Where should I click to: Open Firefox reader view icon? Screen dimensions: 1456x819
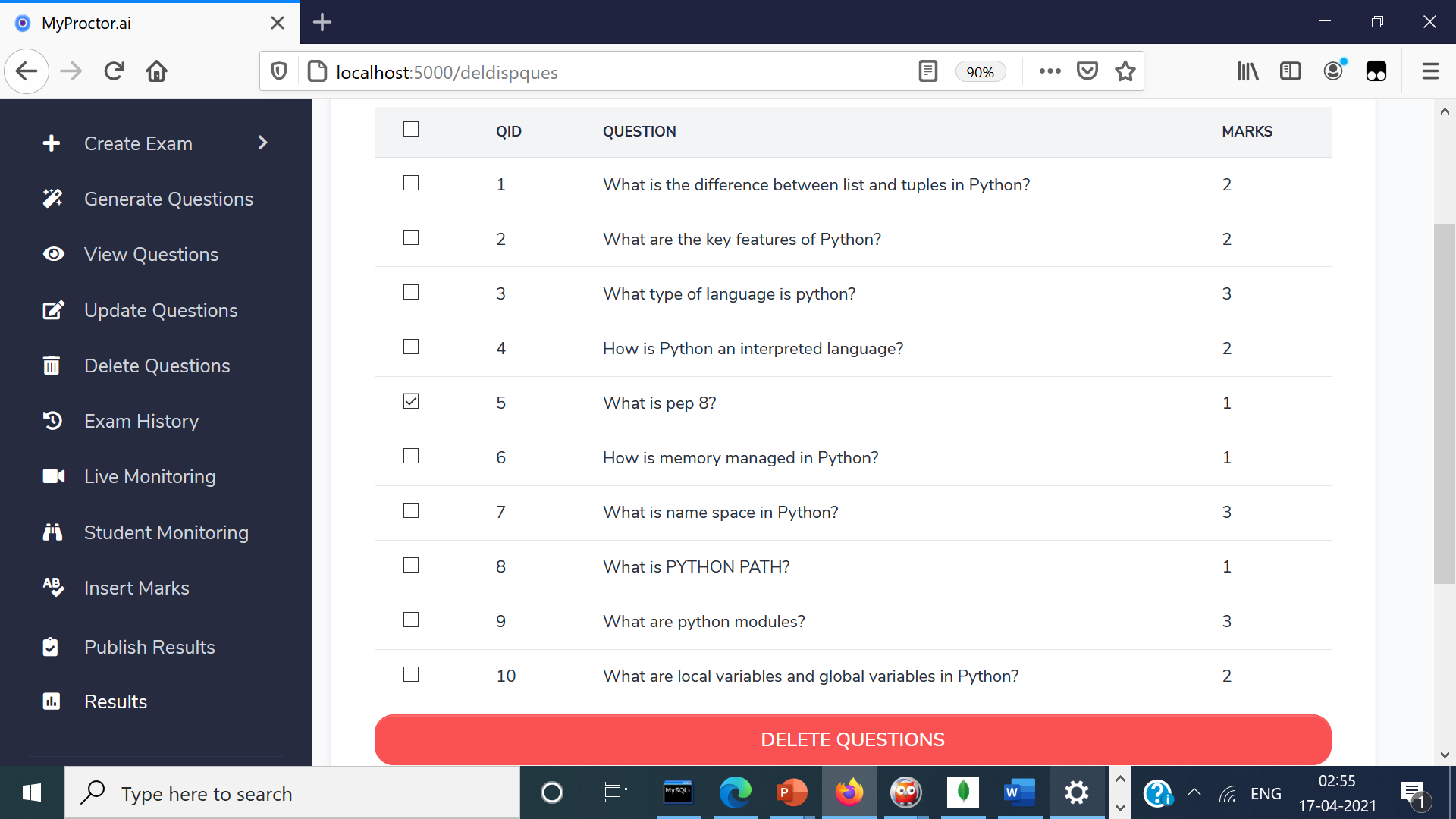[x=927, y=71]
